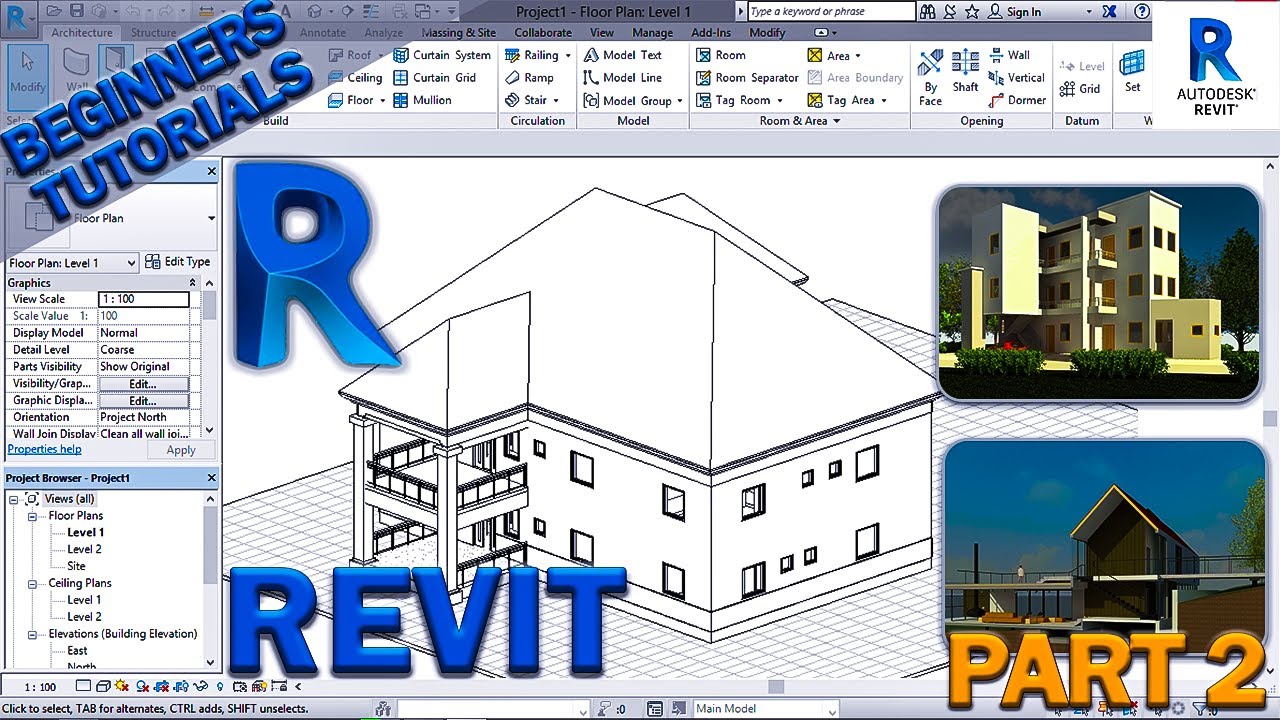This screenshot has height=720, width=1280.
Task: Choose the Wall opening tool
Action: [1009, 56]
